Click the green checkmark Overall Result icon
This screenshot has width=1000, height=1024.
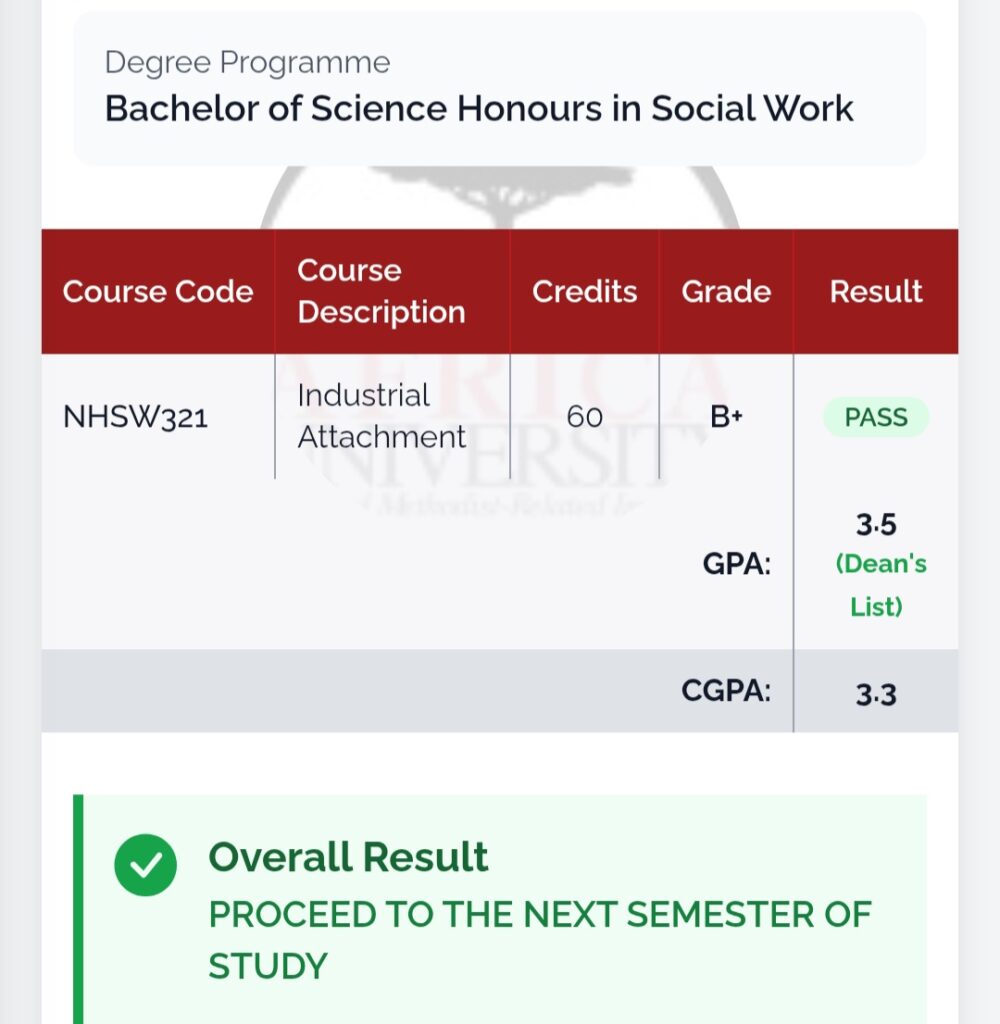pyautogui.click(x=145, y=865)
